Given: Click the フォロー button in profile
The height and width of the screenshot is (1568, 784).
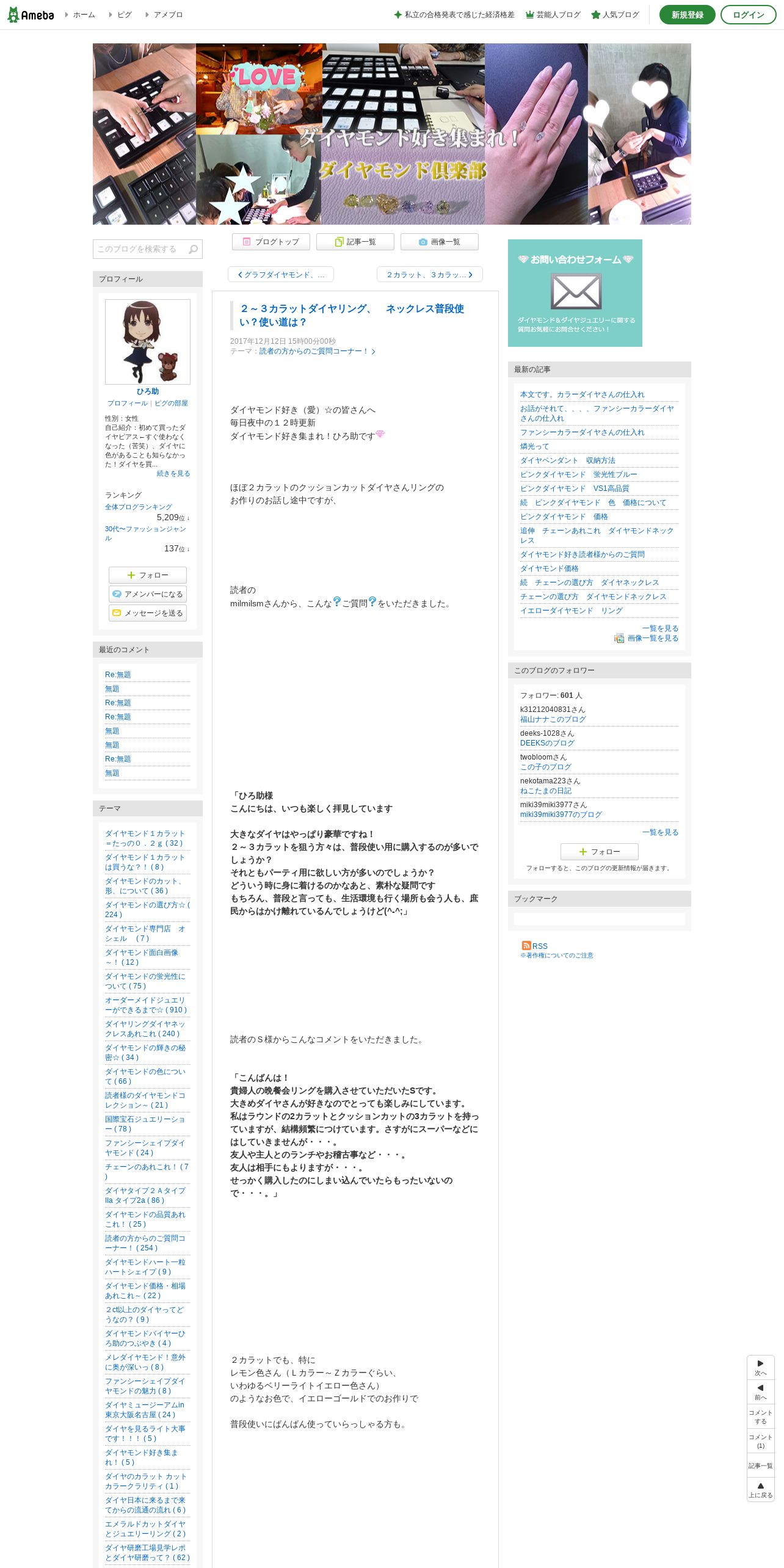Looking at the screenshot, I should click(148, 575).
